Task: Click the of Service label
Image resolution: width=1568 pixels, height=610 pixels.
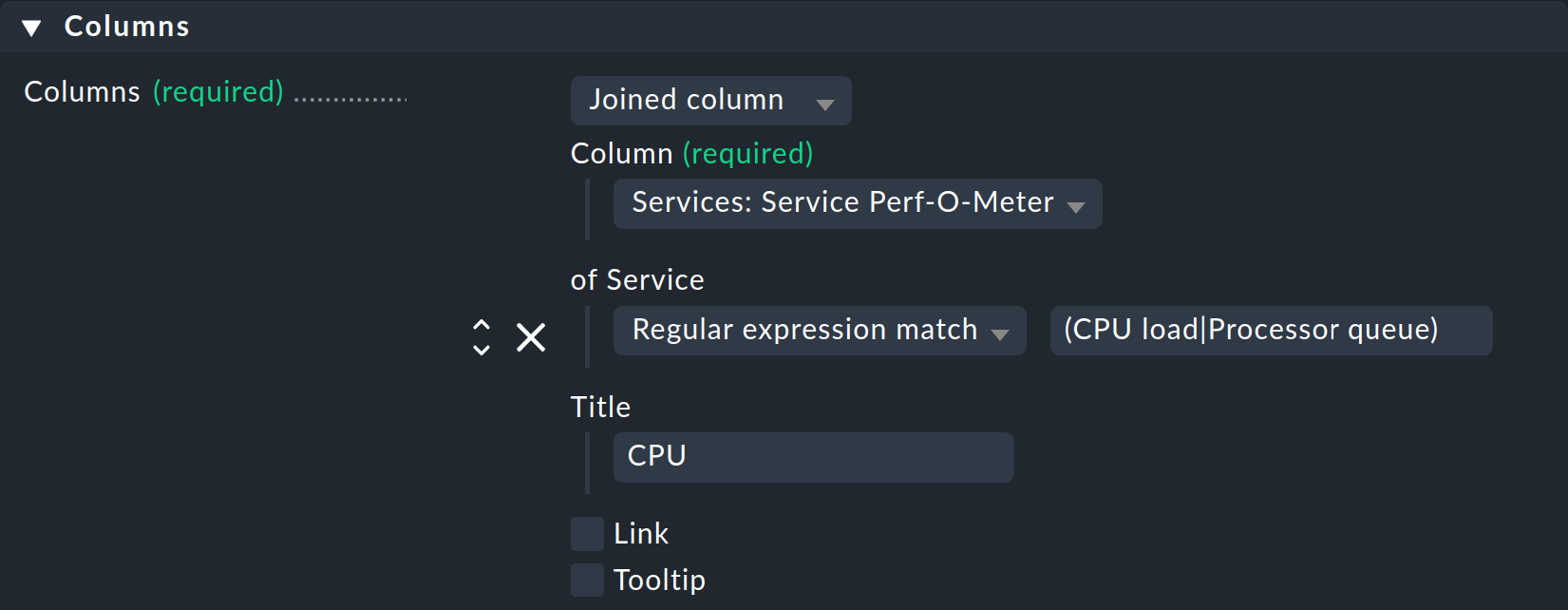Action: pos(637,280)
